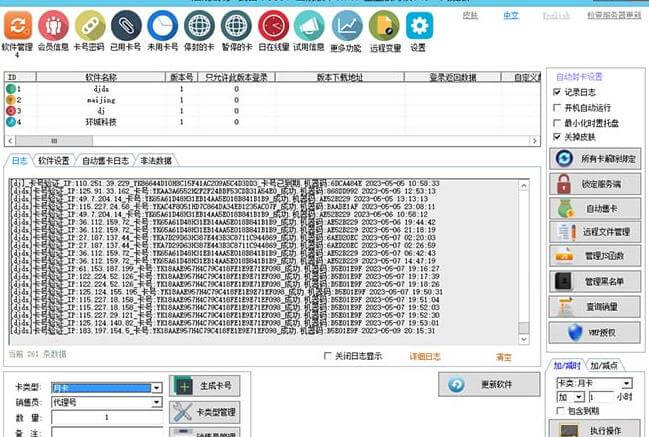Select software row maijing
649x437 pixels.
pyautogui.click(x=272, y=100)
